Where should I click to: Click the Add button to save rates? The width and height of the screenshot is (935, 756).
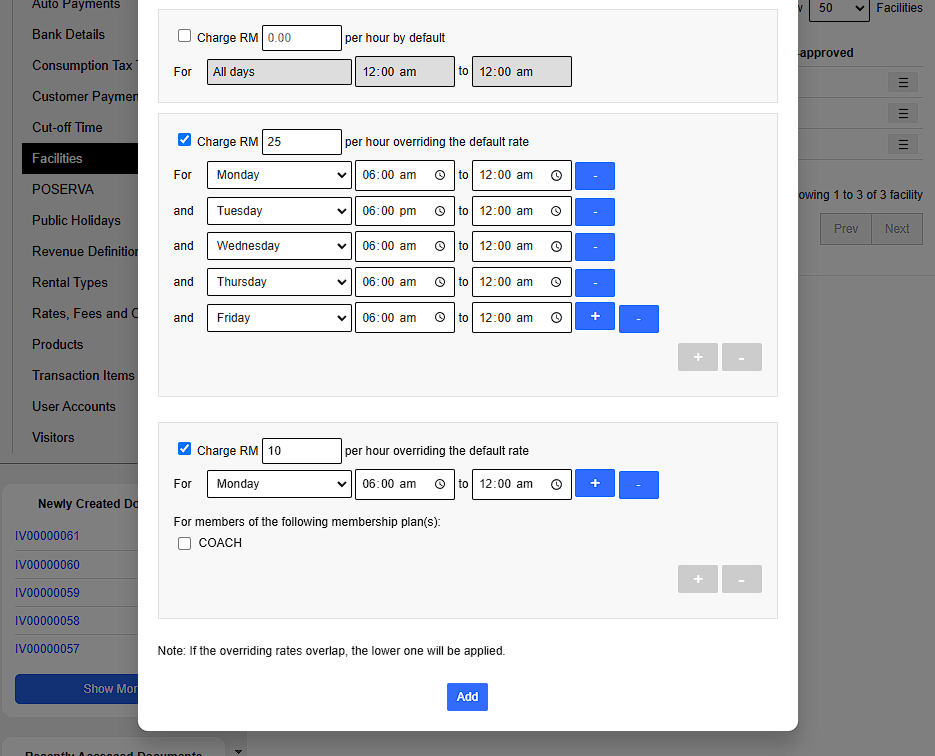[x=467, y=697]
